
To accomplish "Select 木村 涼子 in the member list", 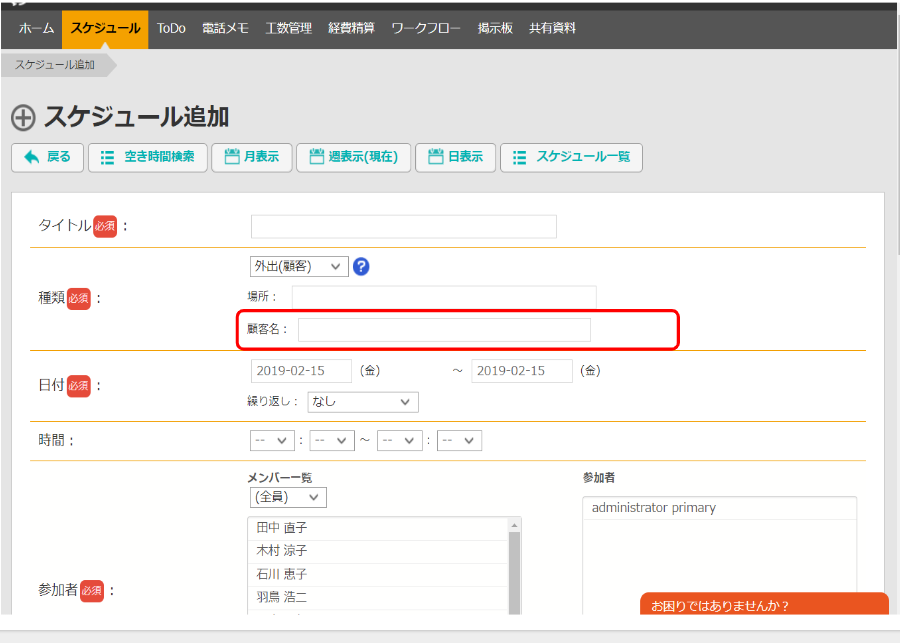I will [378, 551].
